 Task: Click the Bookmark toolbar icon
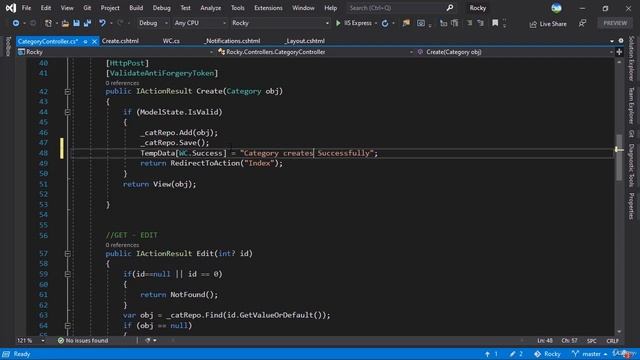[x=495, y=23]
